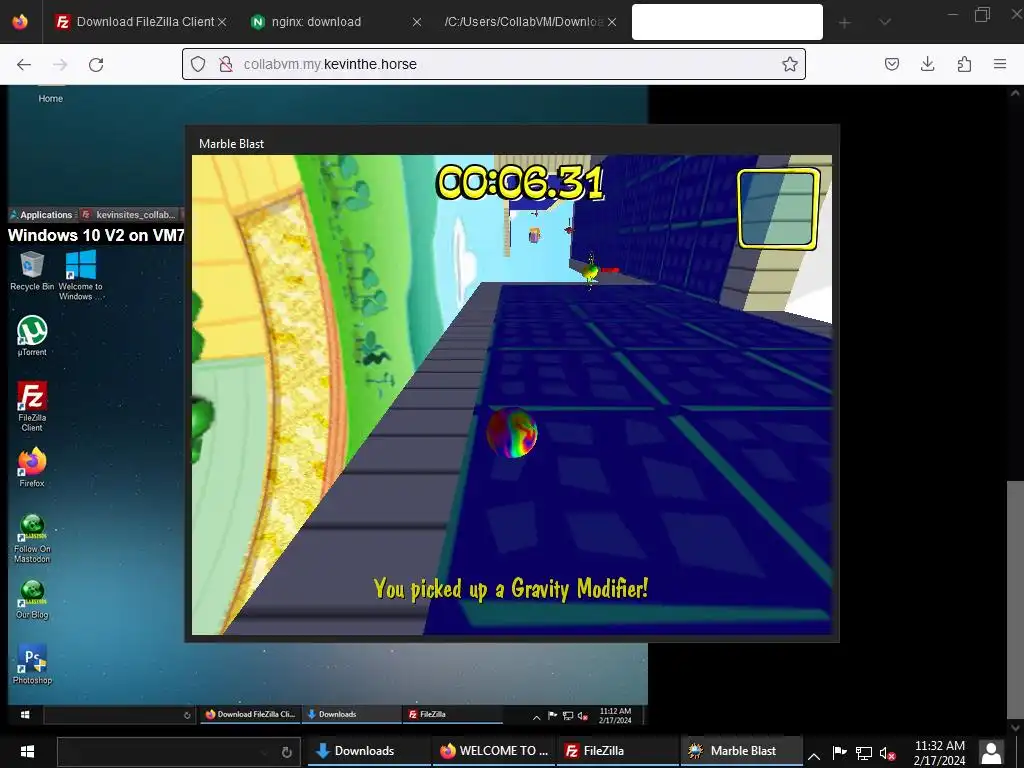The image size is (1024, 768).
Task: Click the inner VM clock showing 11:12 AM
Action: (x=615, y=715)
